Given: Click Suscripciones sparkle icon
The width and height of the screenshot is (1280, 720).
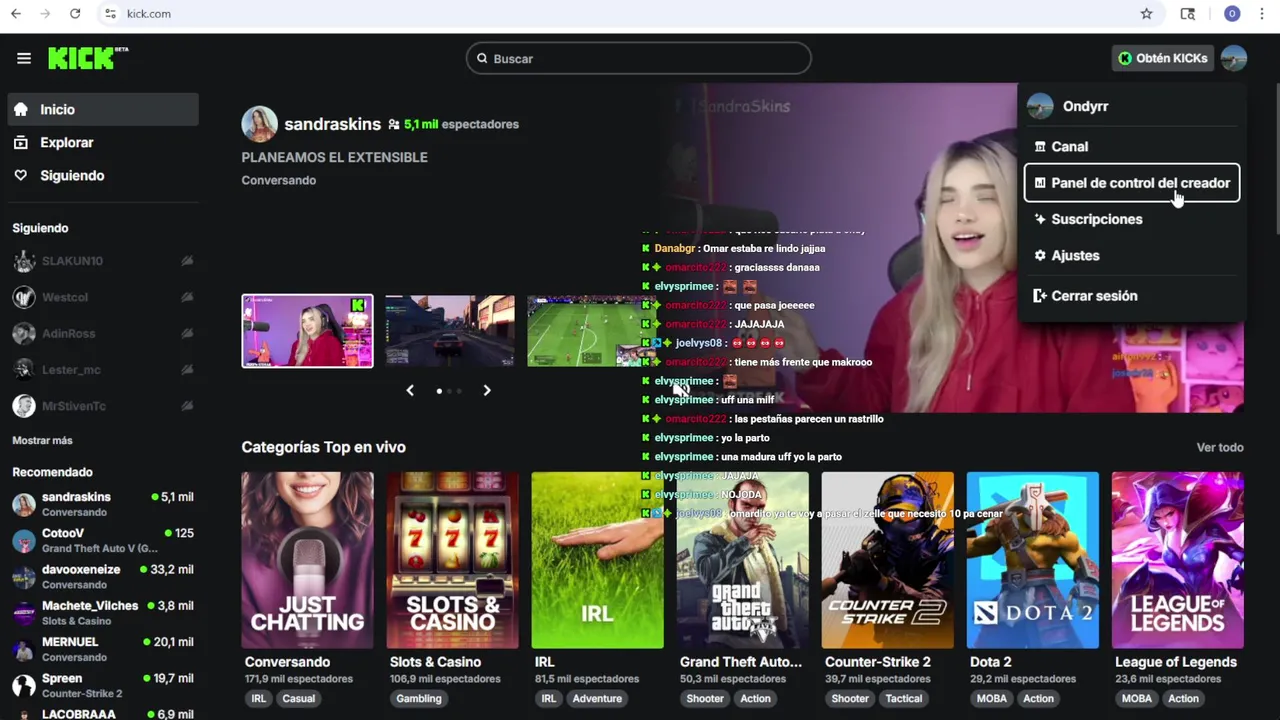Looking at the screenshot, I should 1040,219.
